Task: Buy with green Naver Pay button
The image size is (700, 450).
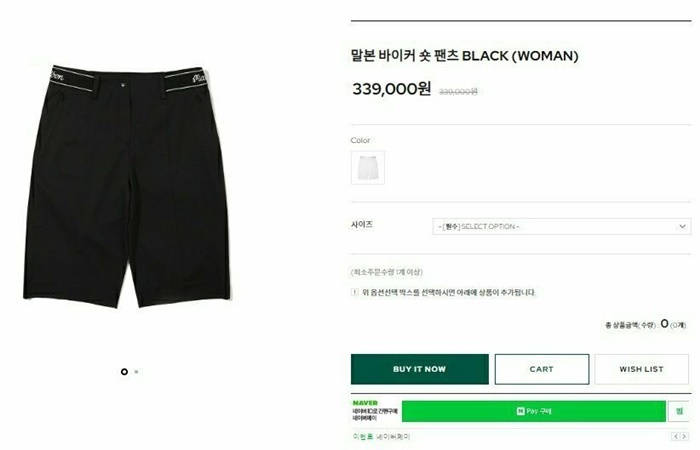Action: coord(533,411)
